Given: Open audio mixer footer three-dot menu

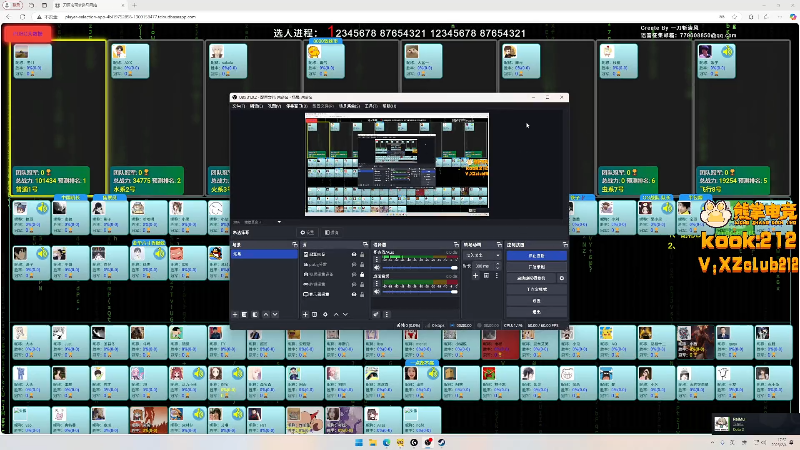Looking at the screenshot, I should (386, 314).
